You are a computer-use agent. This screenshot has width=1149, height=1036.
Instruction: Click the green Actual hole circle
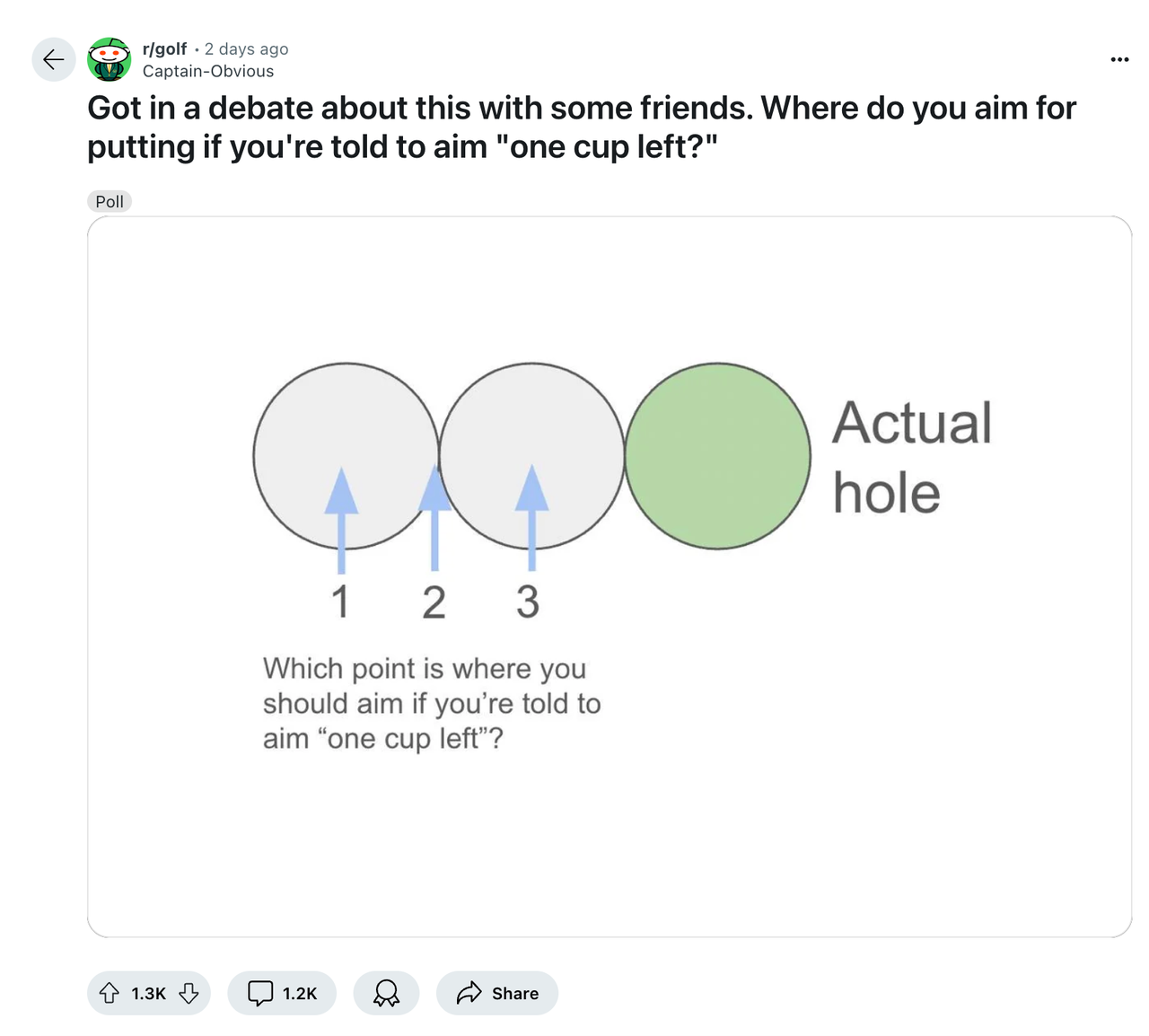click(717, 456)
